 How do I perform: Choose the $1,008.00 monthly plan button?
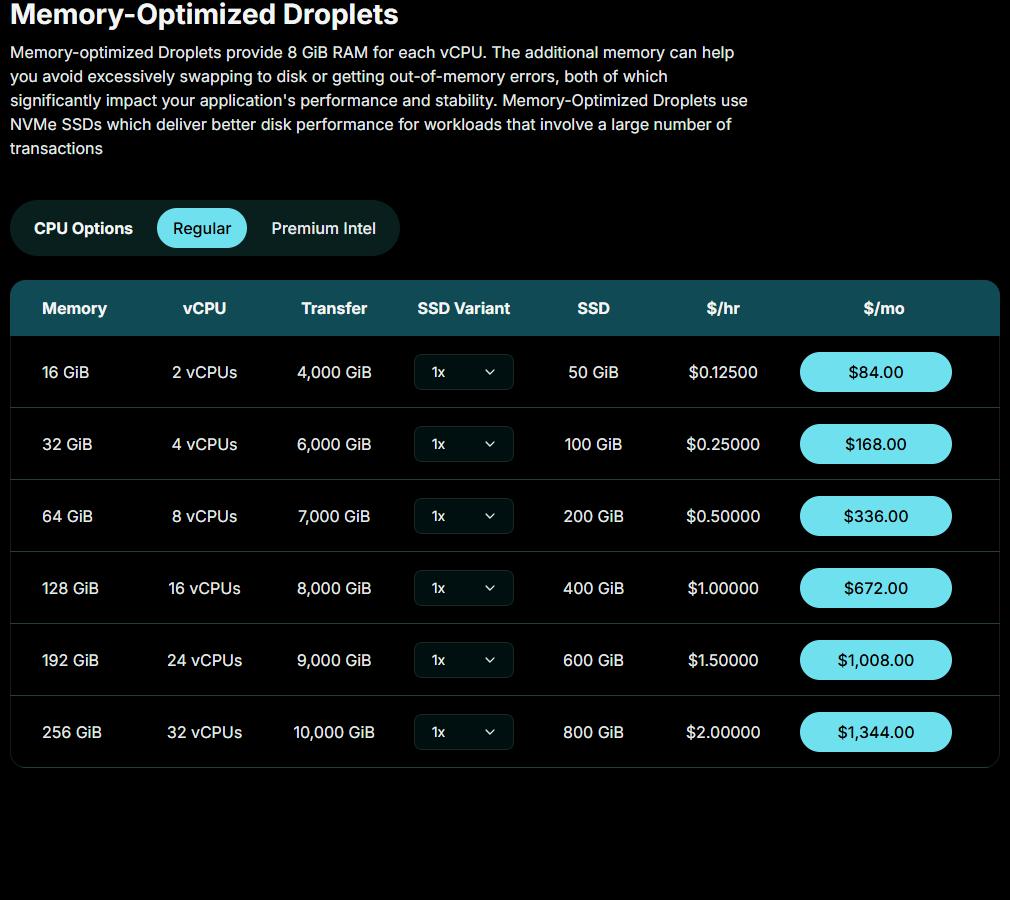[x=875, y=660]
